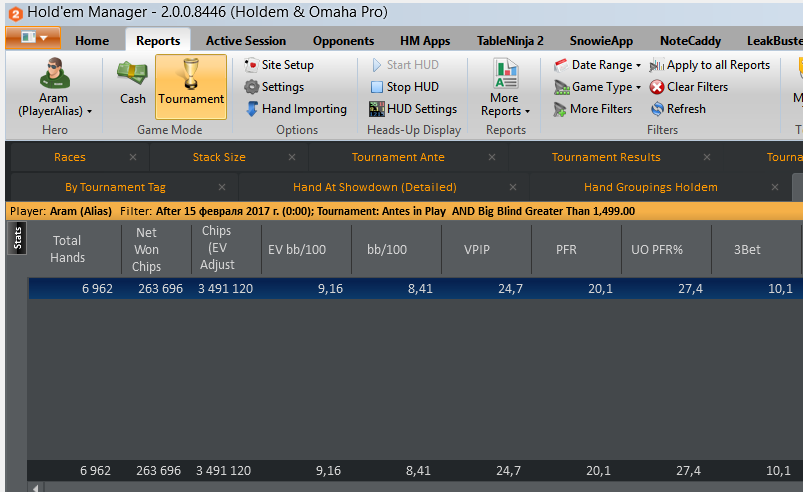803x492 pixels.
Task: Click the filter description bar
Action: click(x=405, y=211)
